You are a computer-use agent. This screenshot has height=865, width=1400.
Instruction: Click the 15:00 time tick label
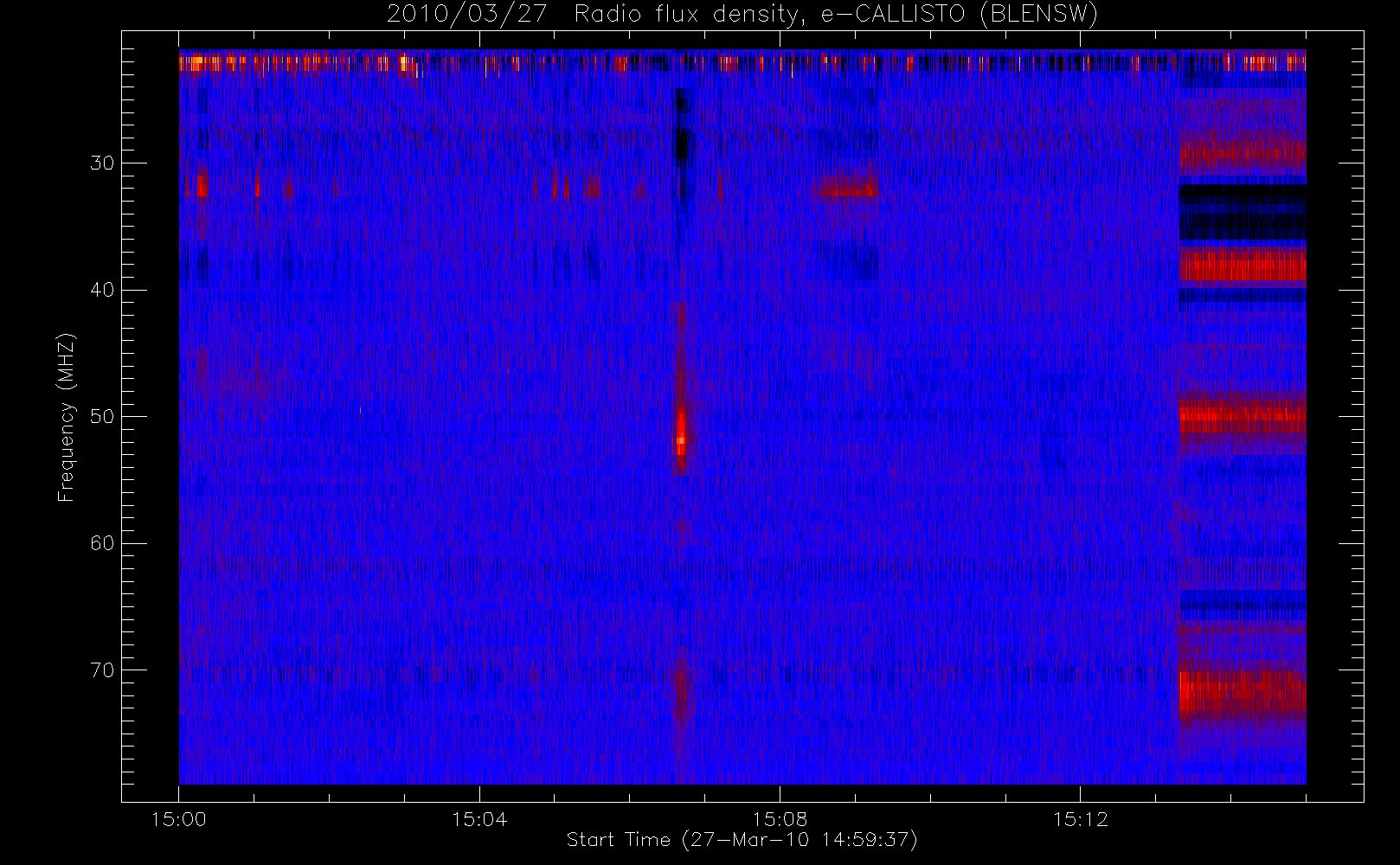tap(179, 819)
